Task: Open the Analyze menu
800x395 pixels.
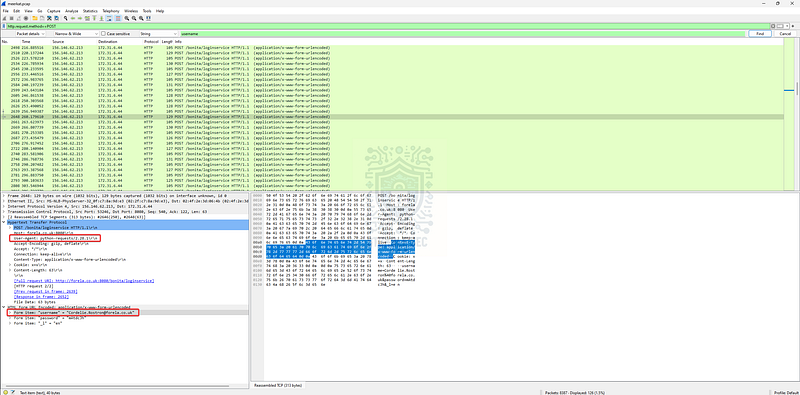Action: pyautogui.click(x=72, y=11)
